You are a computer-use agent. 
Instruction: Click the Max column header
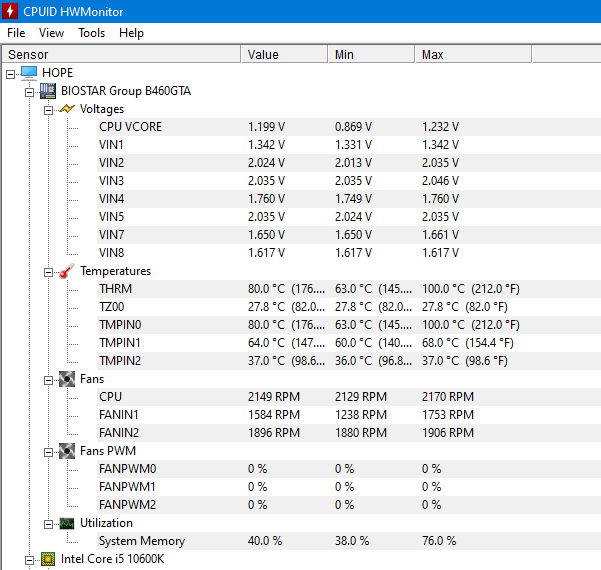point(473,54)
